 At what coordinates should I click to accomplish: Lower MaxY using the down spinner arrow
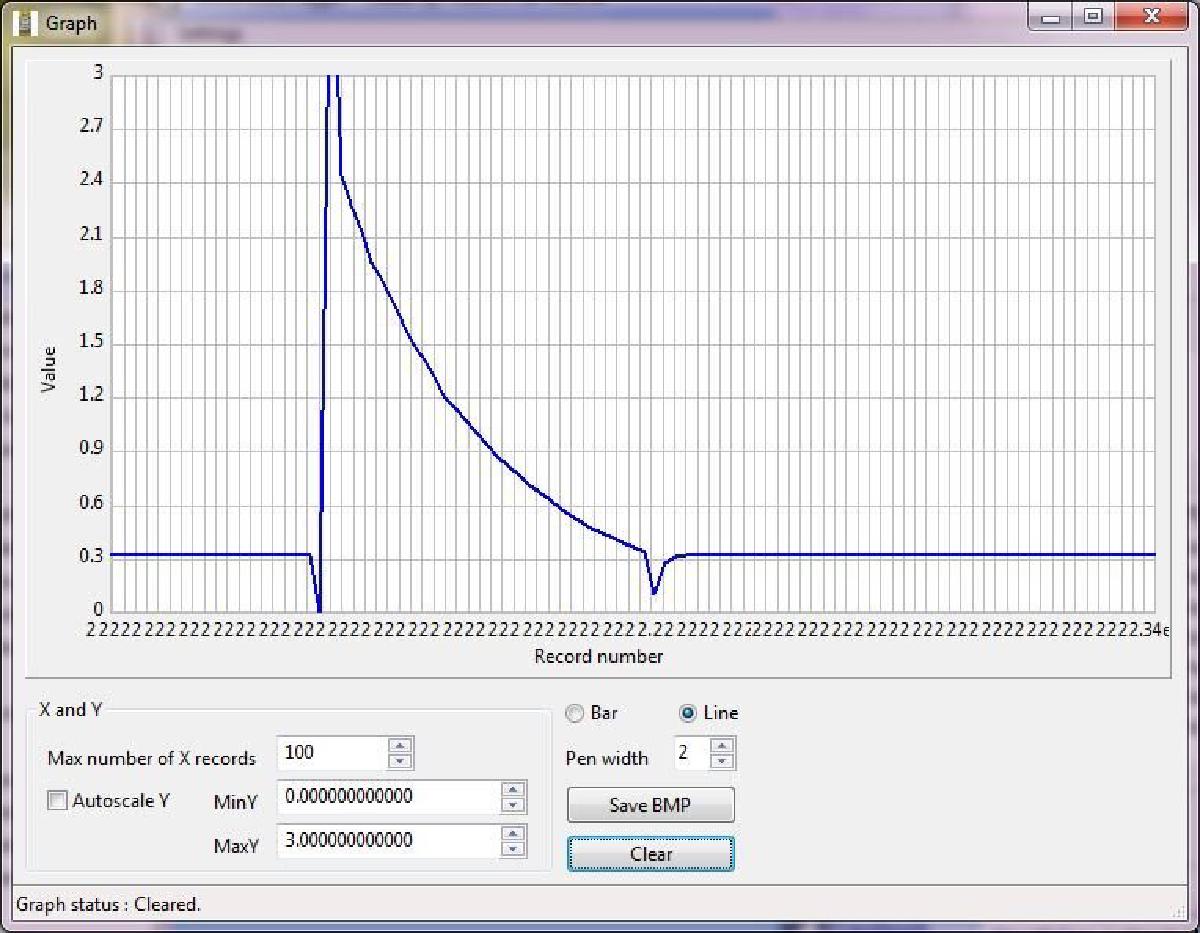coord(513,849)
